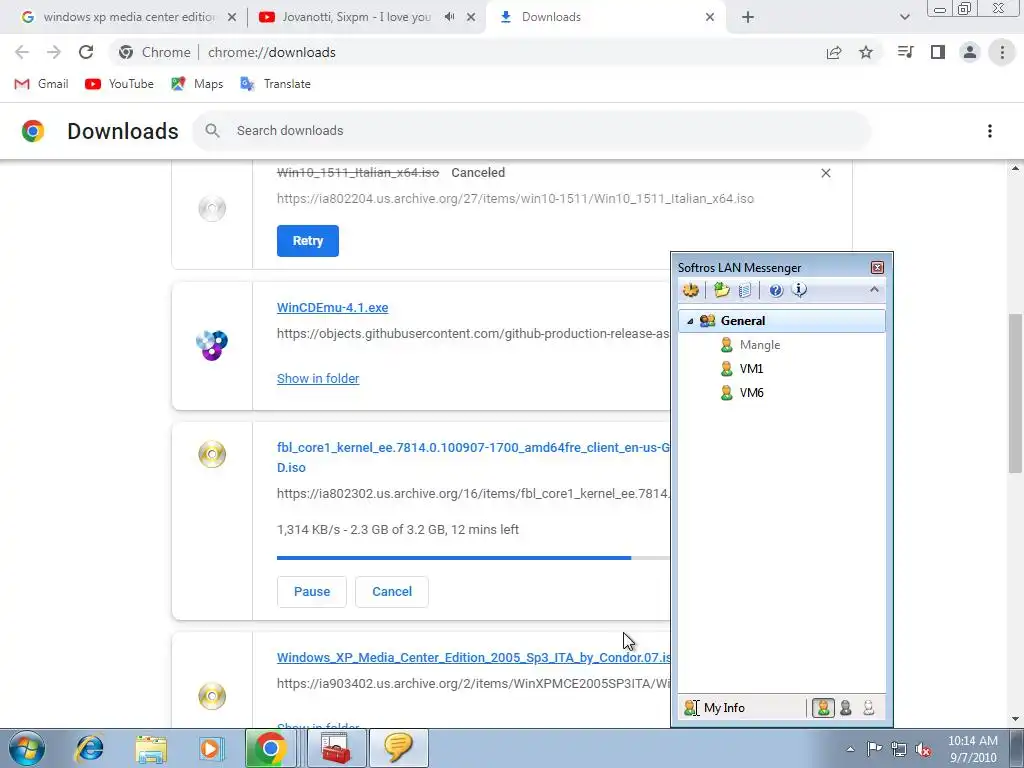Open the blue help question mark icon
This screenshot has width=1024, height=768.
pyautogui.click(x=776, y=290)
